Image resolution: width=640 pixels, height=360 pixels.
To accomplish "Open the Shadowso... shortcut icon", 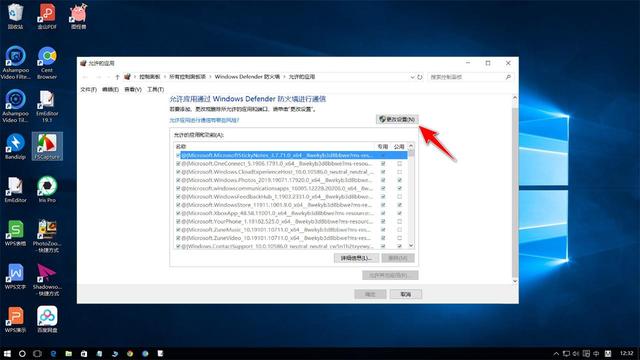I will click(x=47, y=279).
